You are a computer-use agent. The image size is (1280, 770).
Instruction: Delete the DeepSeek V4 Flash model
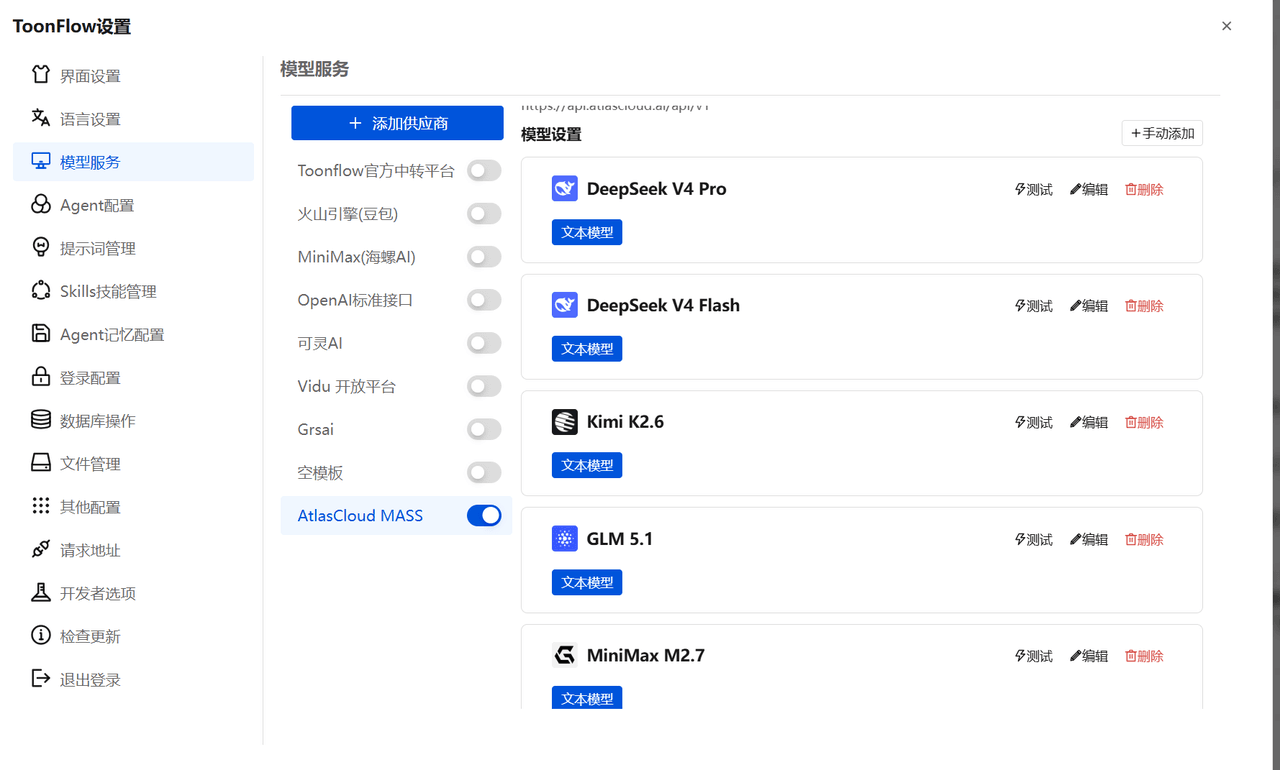[1144, 306]
